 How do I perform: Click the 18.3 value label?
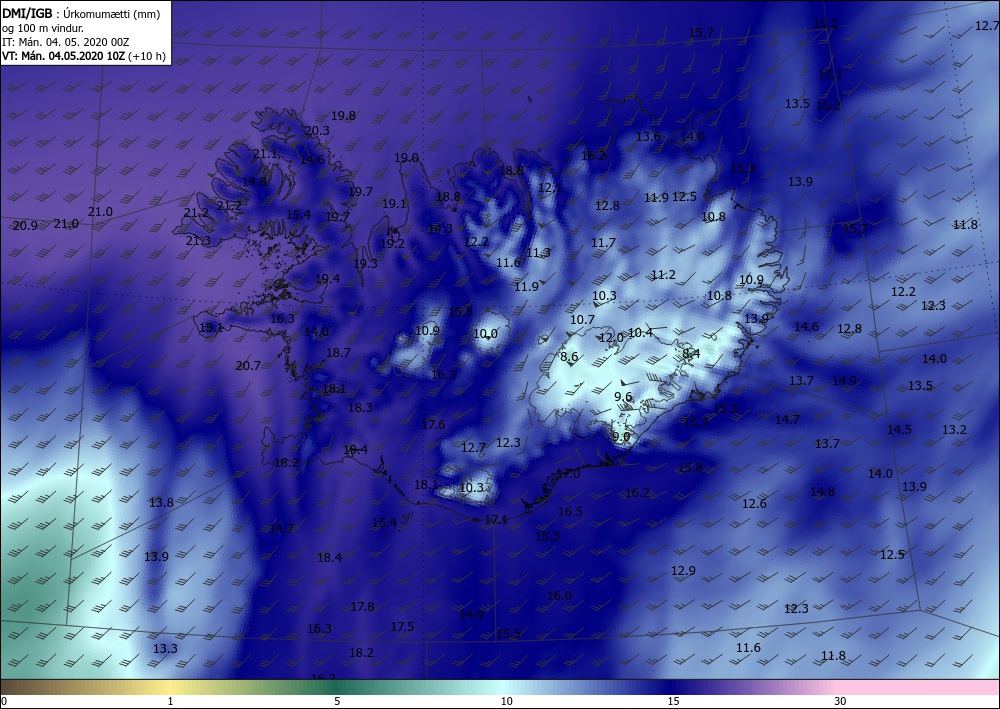click(360, 407)
